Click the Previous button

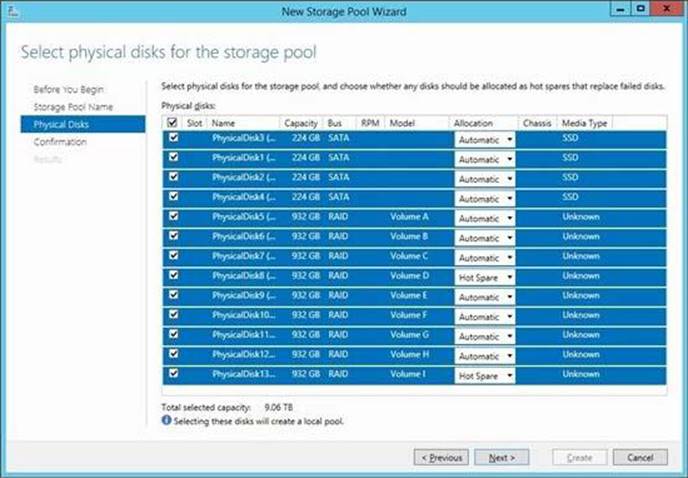pyautogui.click(x=441, y=457)
